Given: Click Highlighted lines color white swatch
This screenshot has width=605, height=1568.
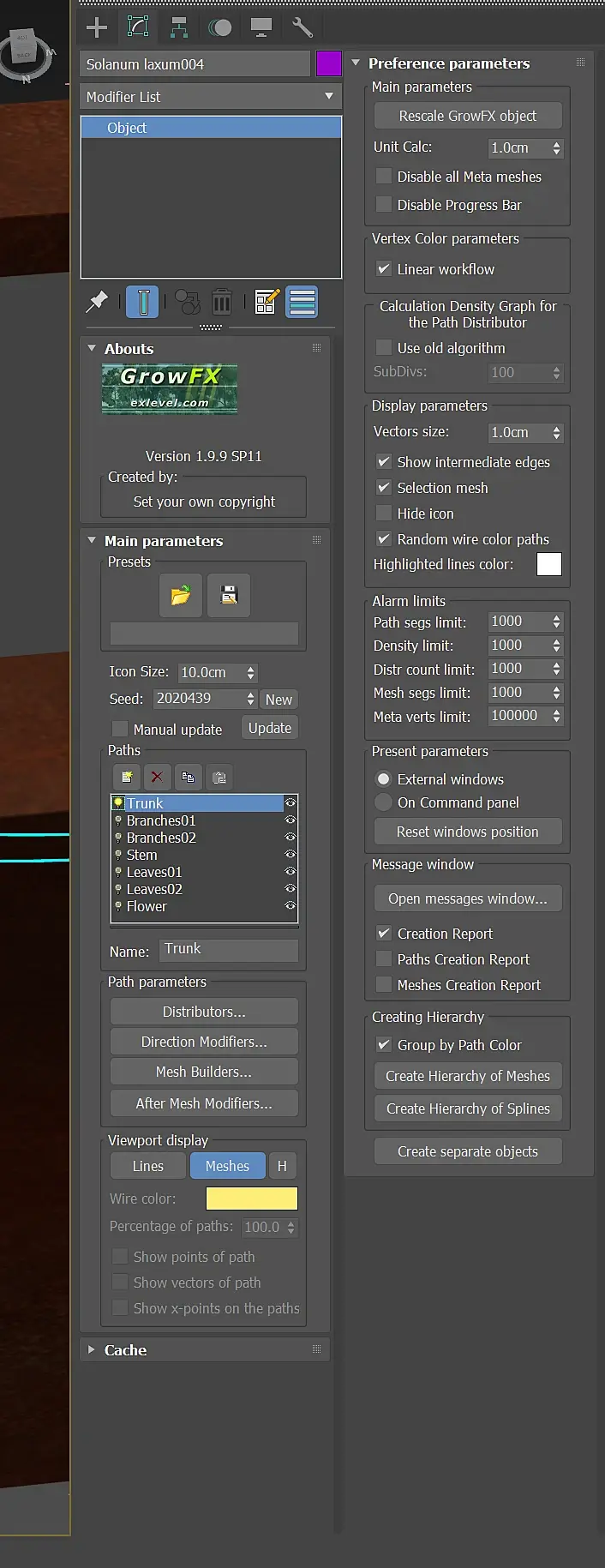Looking at the screenshot, I should [549, 564].
